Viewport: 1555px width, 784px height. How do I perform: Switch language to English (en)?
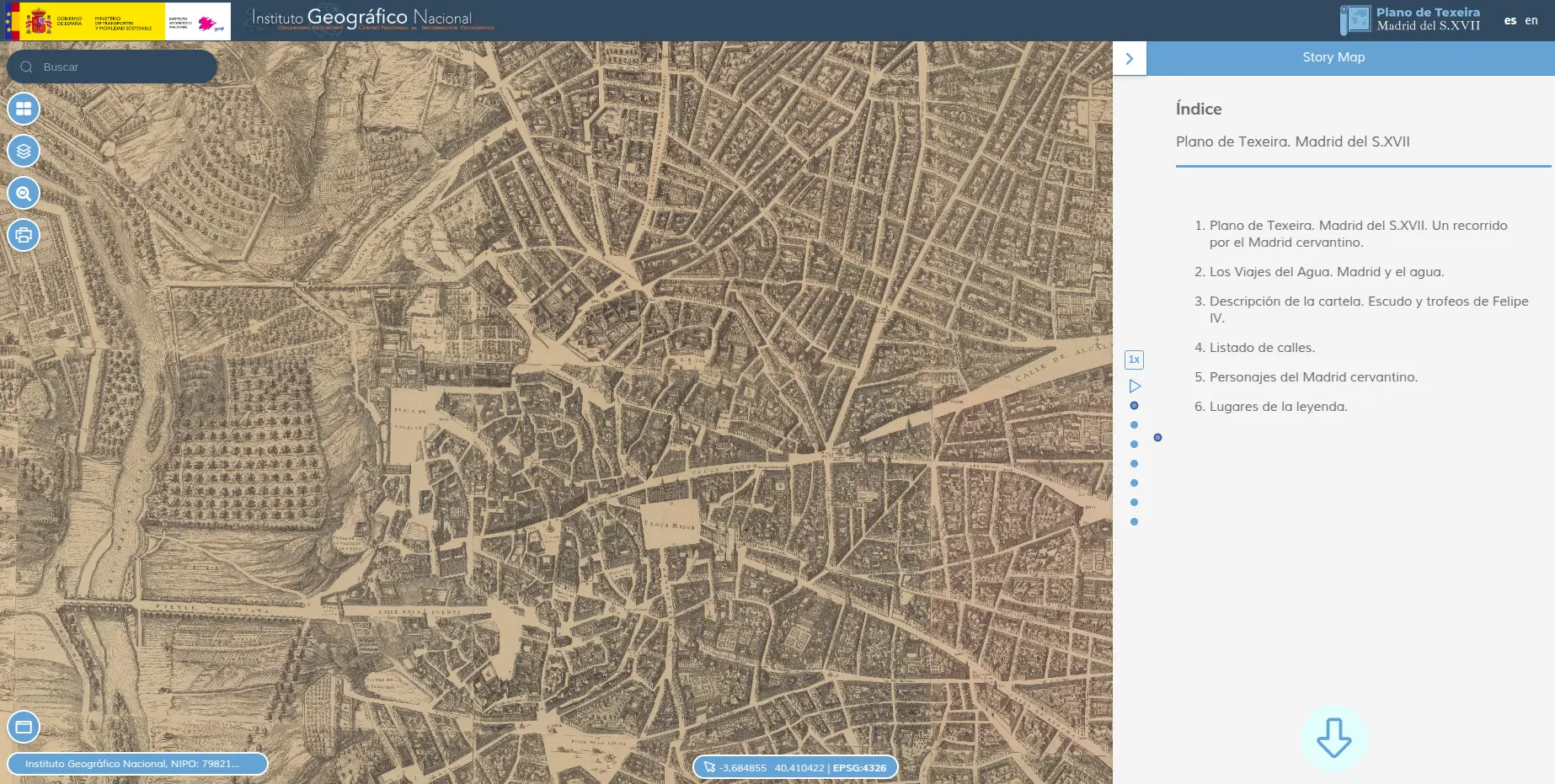pyautogui.click(x=1531, y=20)
